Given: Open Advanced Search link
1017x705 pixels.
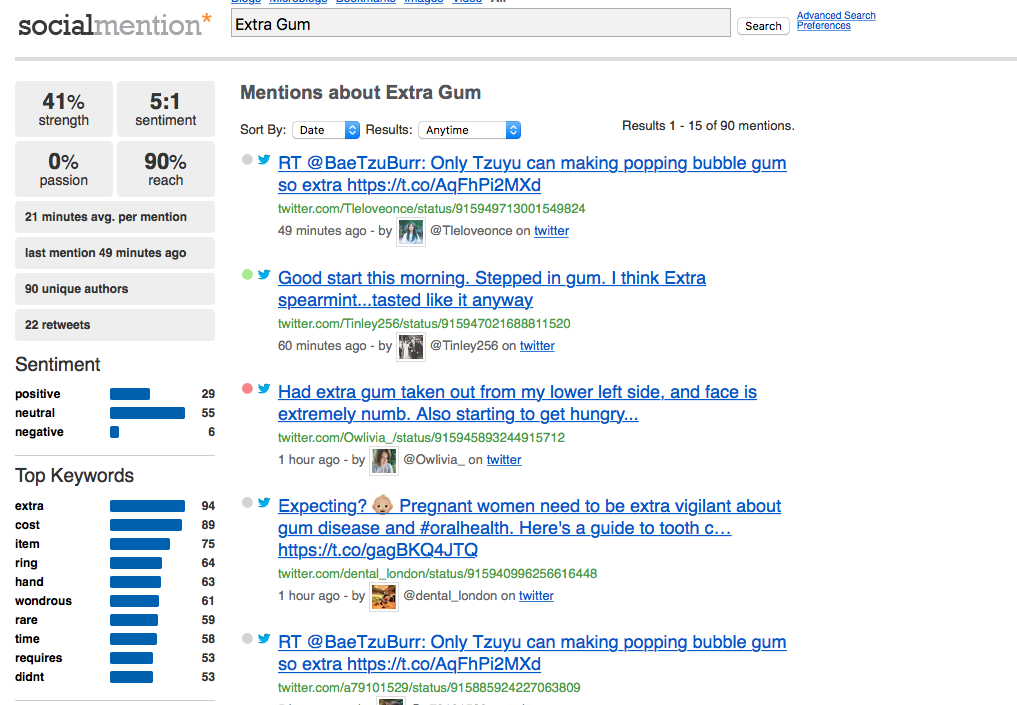Looking at the screenshot, I should pos(836,15).
